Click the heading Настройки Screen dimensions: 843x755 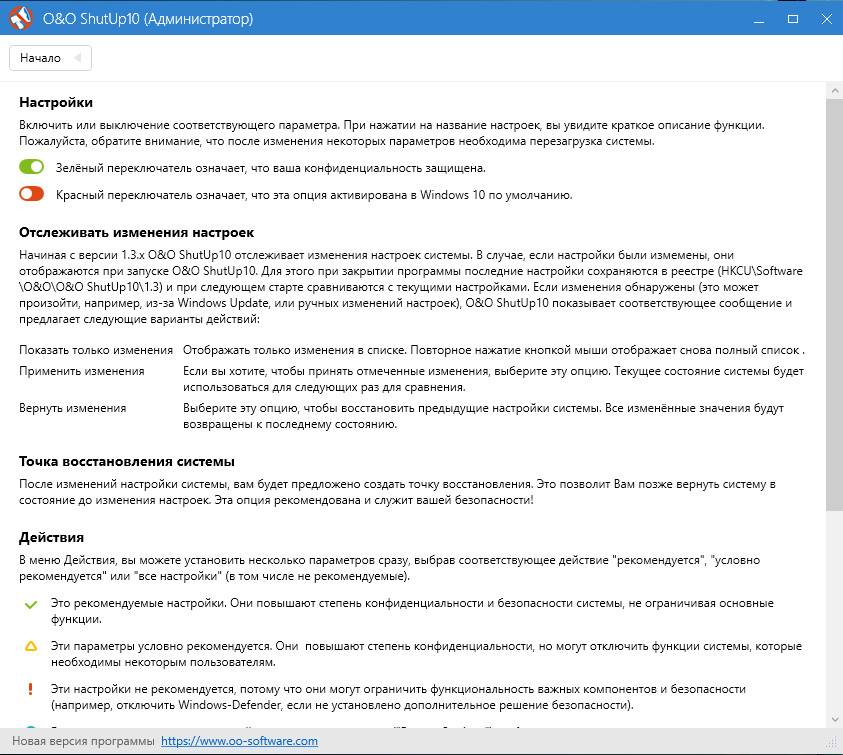pos(56,103)
